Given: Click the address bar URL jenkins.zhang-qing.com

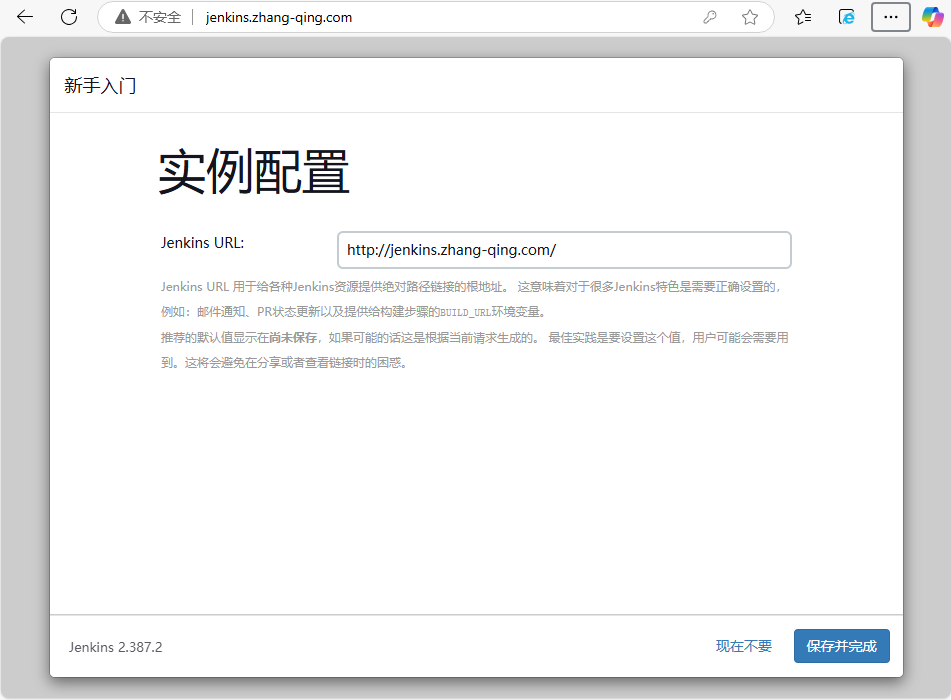Looking at the screenshot, I should coord(278,18).
